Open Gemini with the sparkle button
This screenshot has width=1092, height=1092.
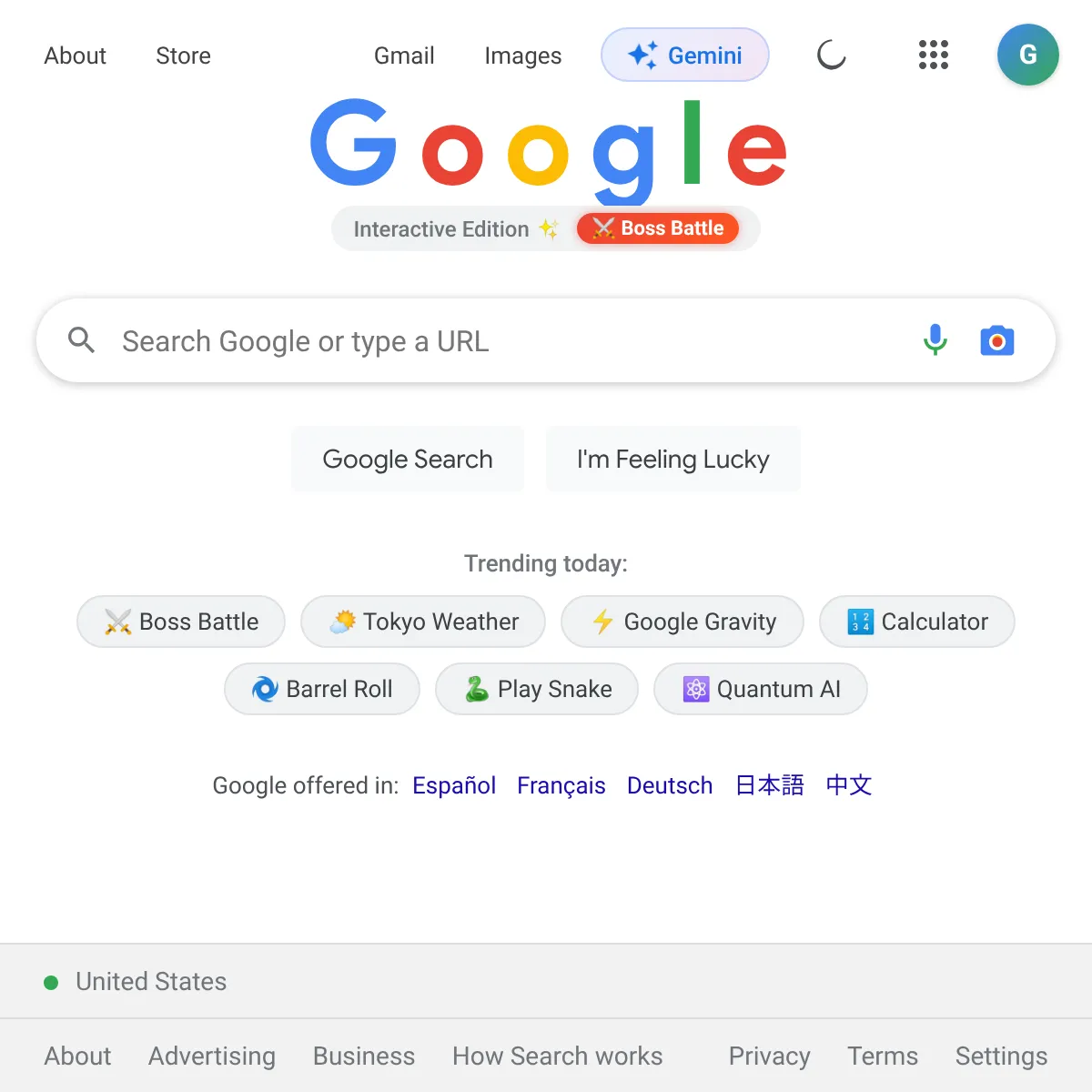(x=685, y=55)
